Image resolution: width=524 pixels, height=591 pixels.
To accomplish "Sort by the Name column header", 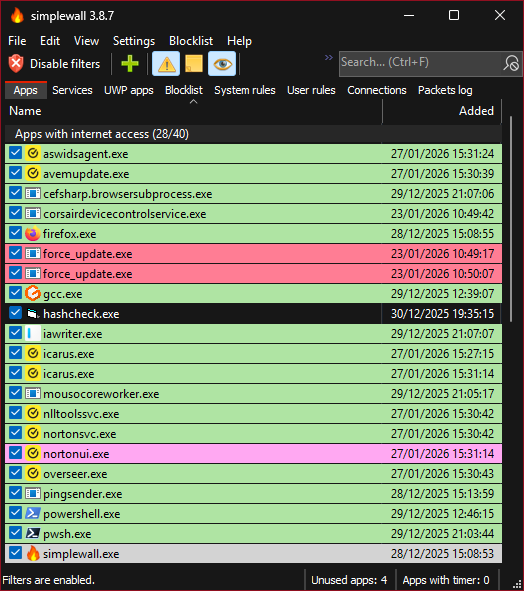I will pyautogui.click(x=193, y=111).
